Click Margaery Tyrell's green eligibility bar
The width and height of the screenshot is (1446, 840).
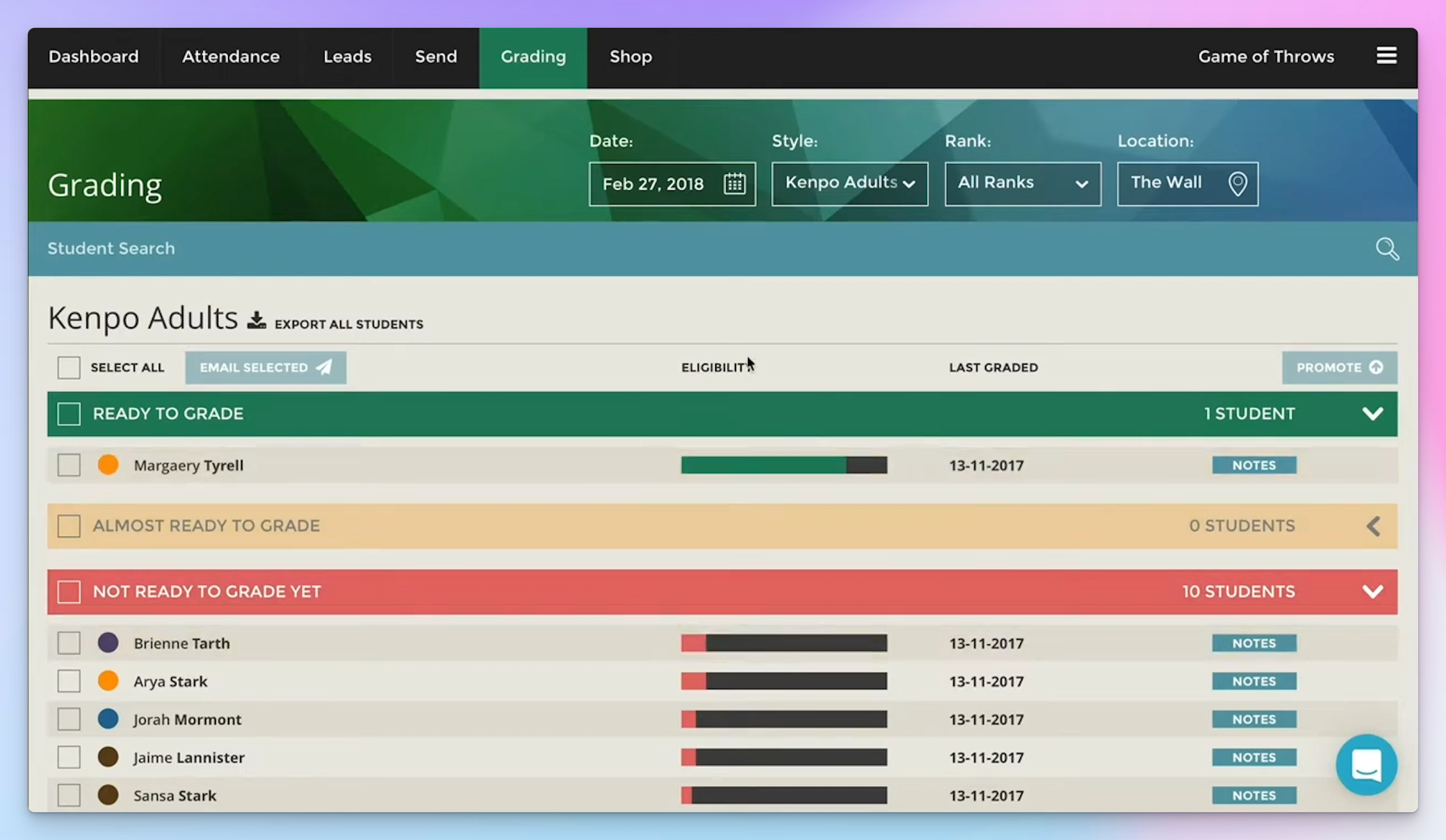click(783, 465)
